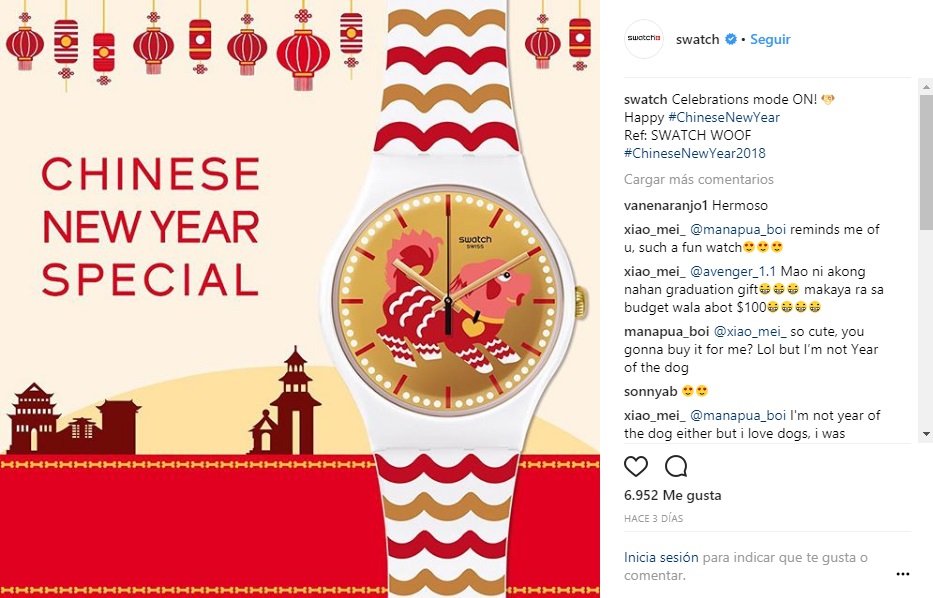Viewport: 933px width, 598px height.
Task: Load more comments via Cargar más comentarios
Action: tap(699, 179)
